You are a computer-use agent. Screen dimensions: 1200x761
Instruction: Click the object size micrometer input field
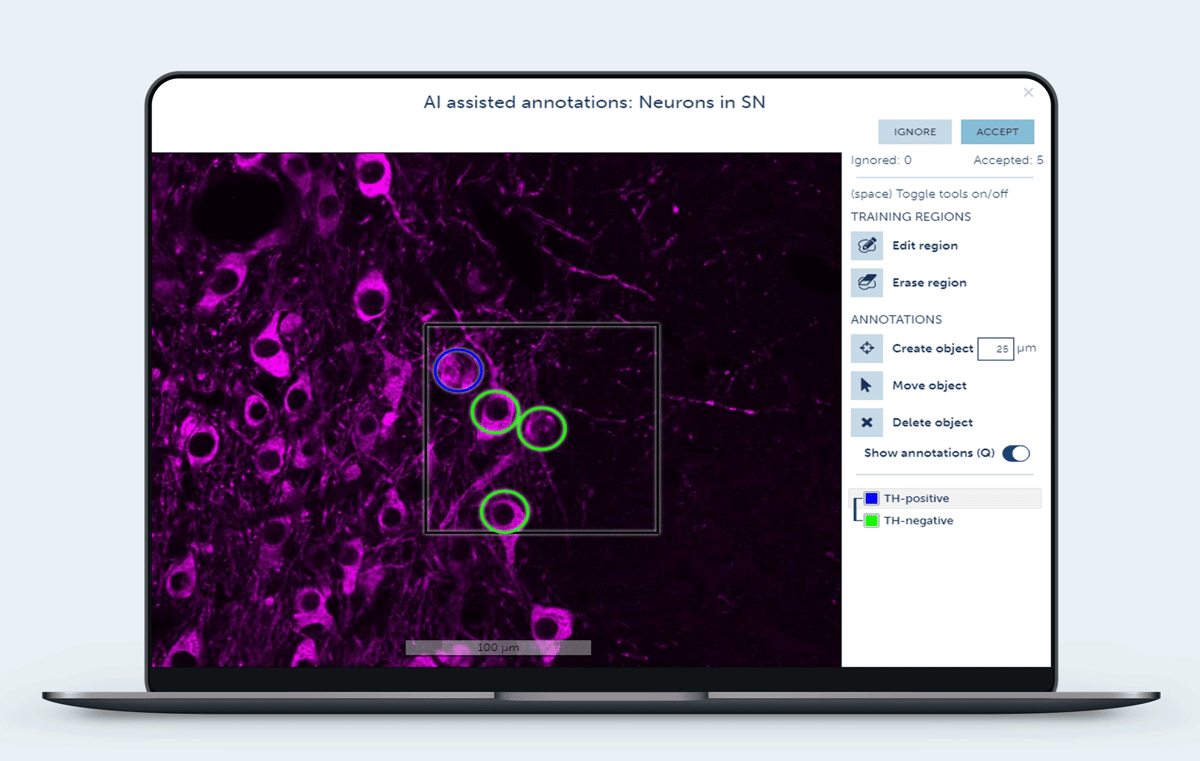(995, 348)
